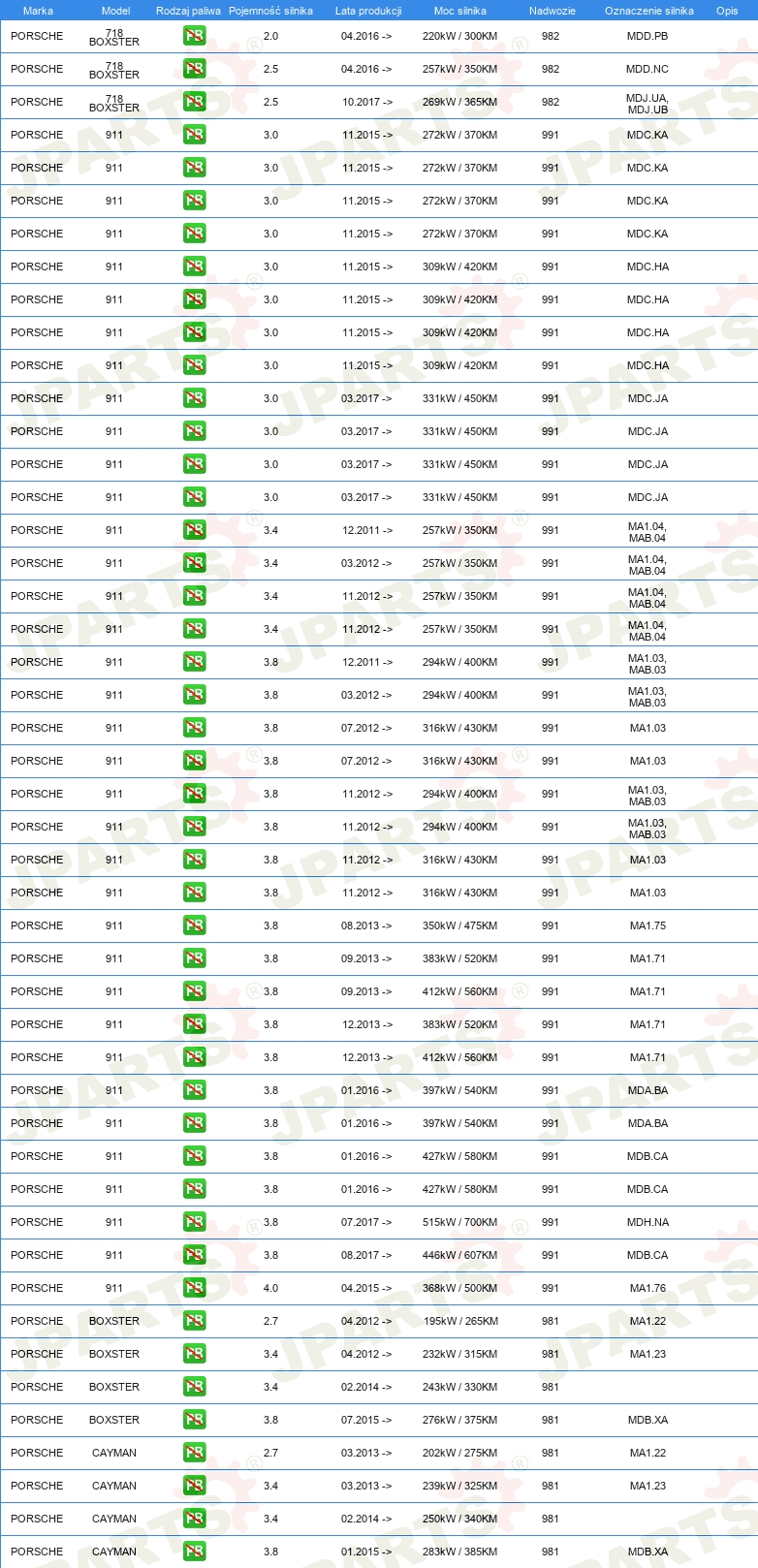
Task: Click MDB.XA in the Boxster 3.8 row
Action: coord(647,1420)
